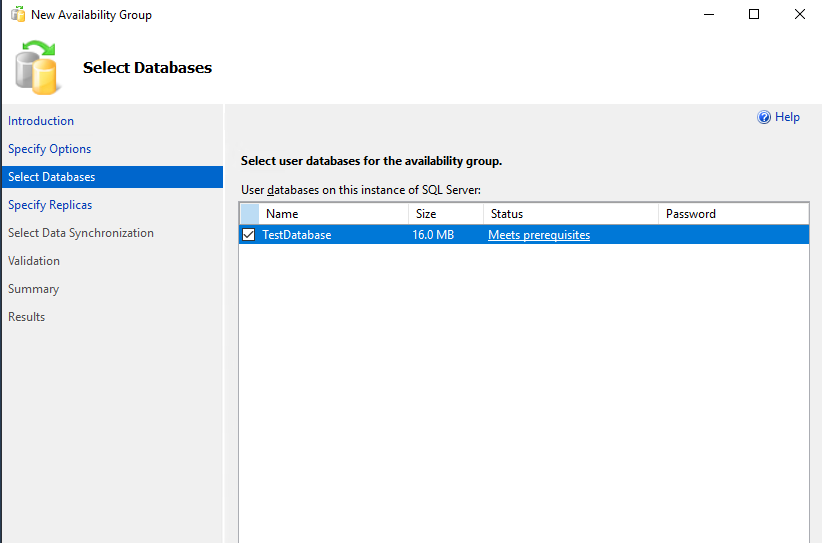Open the Introduction wizard page
Screen dimensions: 822x543
coord(41,121)
